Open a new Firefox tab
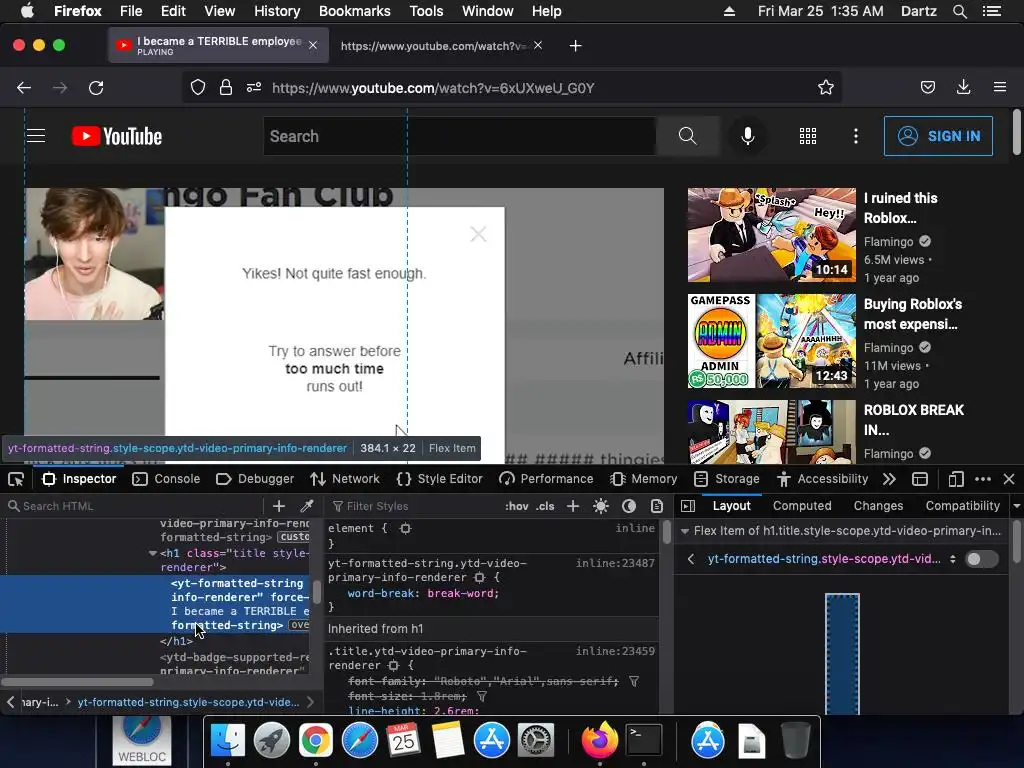This screenshot has height=768, width=1024. click(575, 46)
